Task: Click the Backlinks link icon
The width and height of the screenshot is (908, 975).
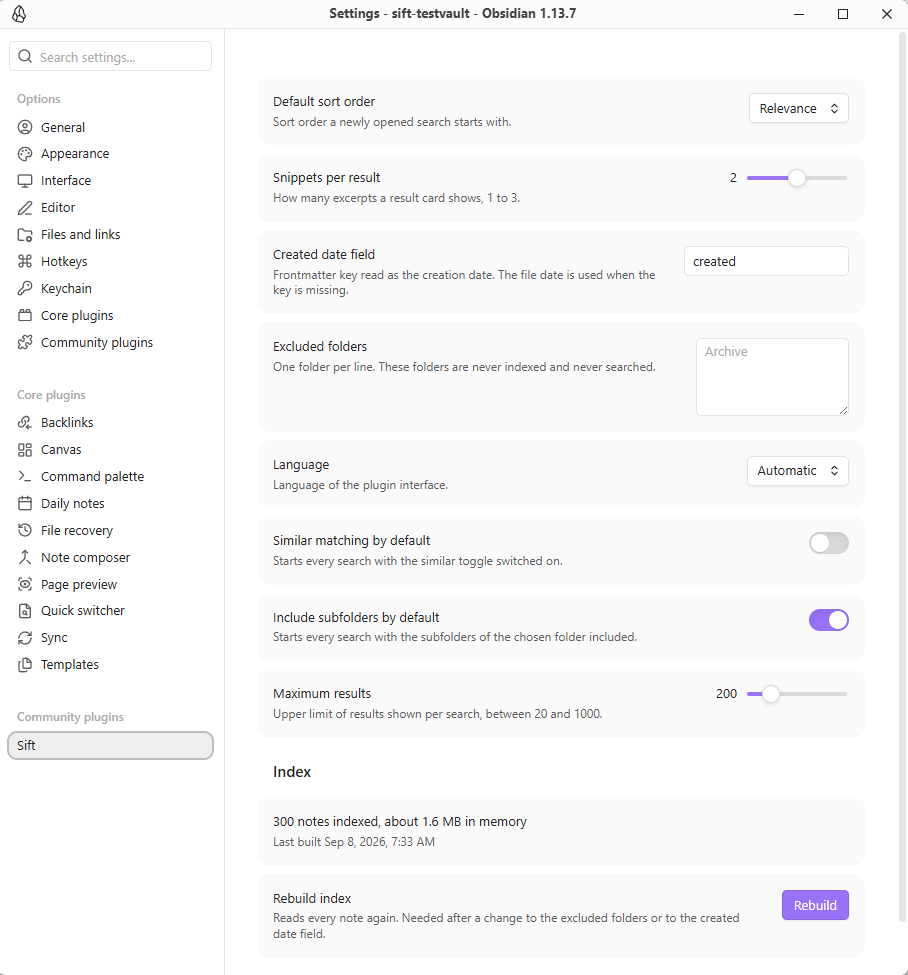Action: [25, 423]
